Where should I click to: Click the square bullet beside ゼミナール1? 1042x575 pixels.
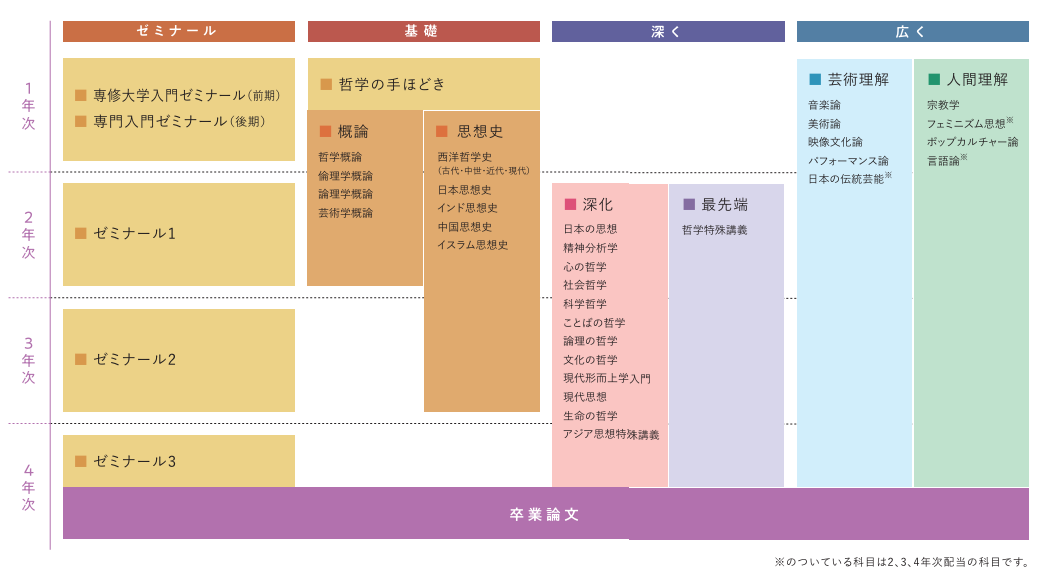(x=81, y=234)
